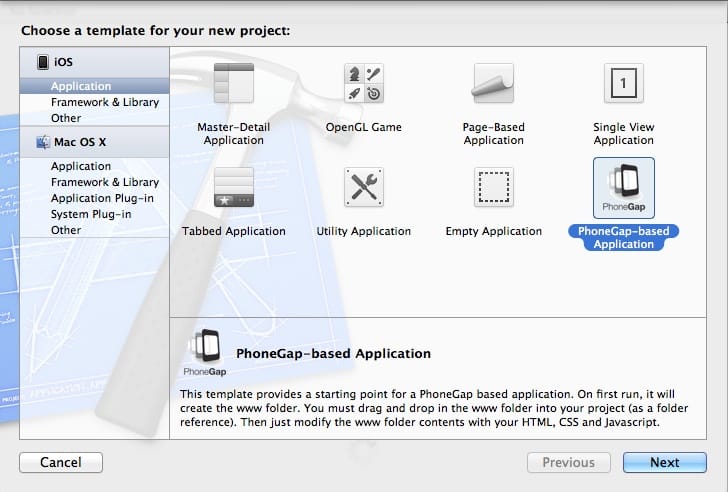Screen dimensions: 728x492
Task: Click the Tabbed Application label
Action: tap(234, 231)
